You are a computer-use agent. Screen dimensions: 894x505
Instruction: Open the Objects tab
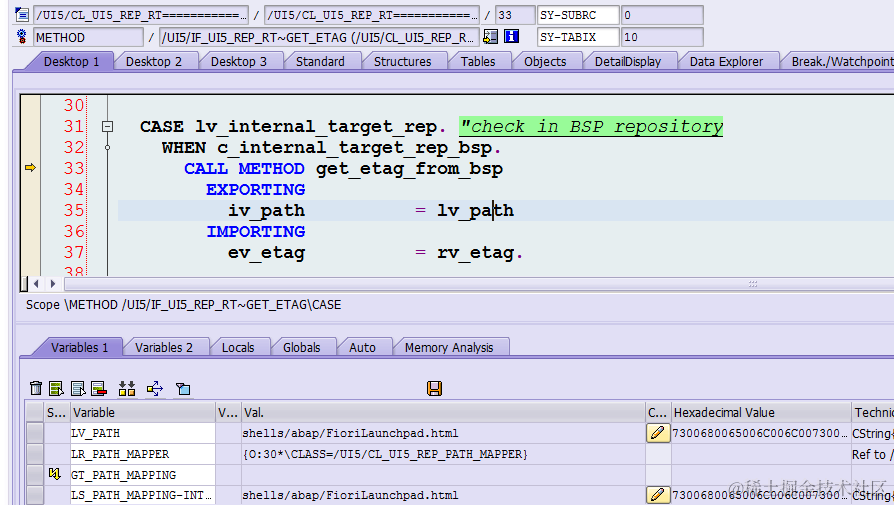click(544, 62)
